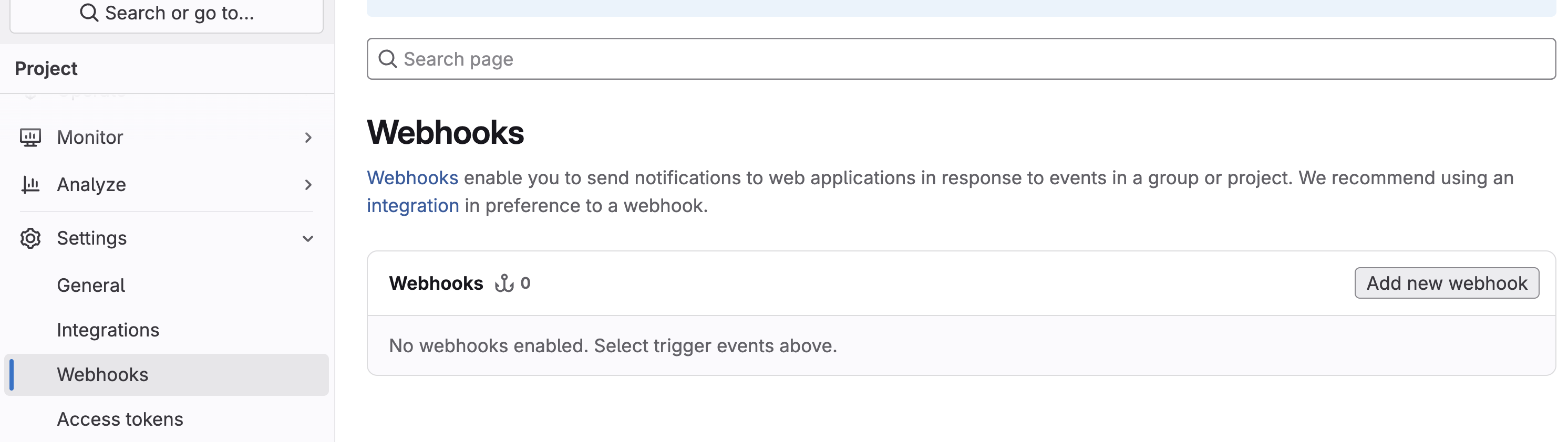Click the magnifier icon in Search or go to
1568x442 pixels.
point(89,13)
